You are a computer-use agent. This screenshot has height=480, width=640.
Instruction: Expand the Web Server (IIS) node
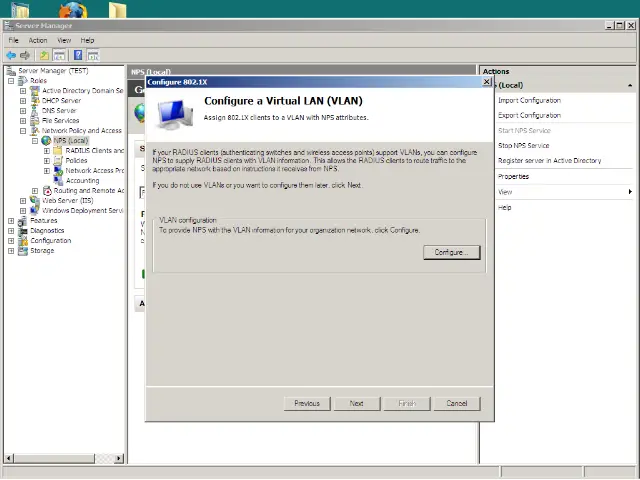[x=23, y=201]
